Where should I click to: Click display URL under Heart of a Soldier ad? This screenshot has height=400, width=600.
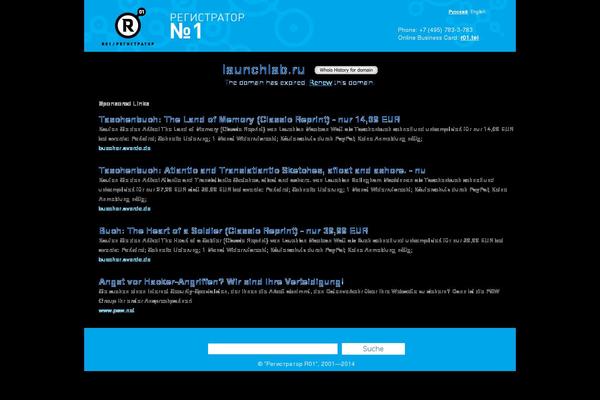click(124, 260)
